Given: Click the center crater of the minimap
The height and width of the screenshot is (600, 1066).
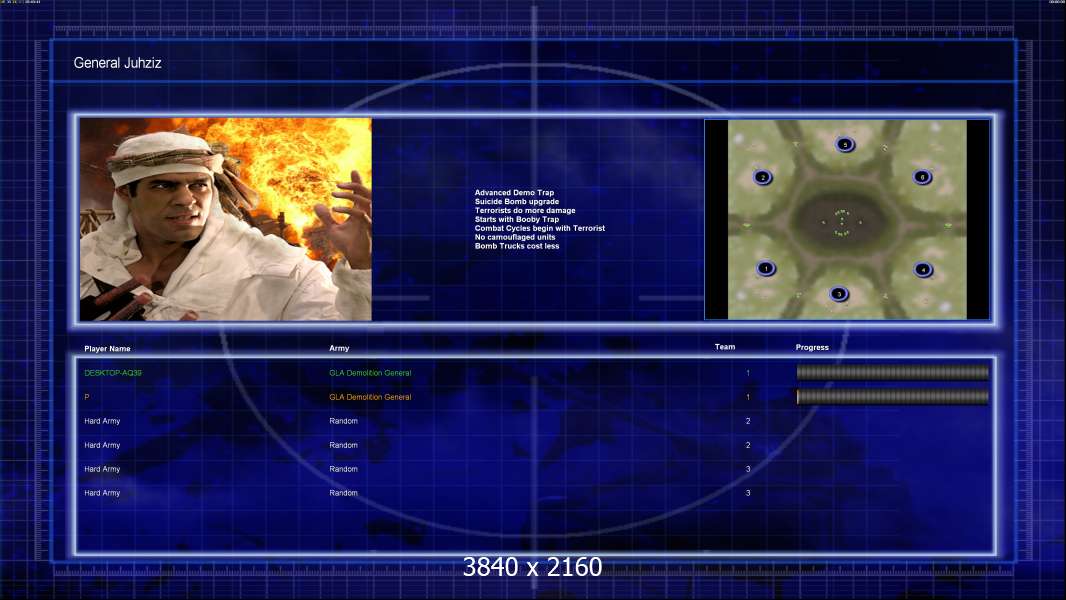Looking at the screenshot, I should (842, 222).
